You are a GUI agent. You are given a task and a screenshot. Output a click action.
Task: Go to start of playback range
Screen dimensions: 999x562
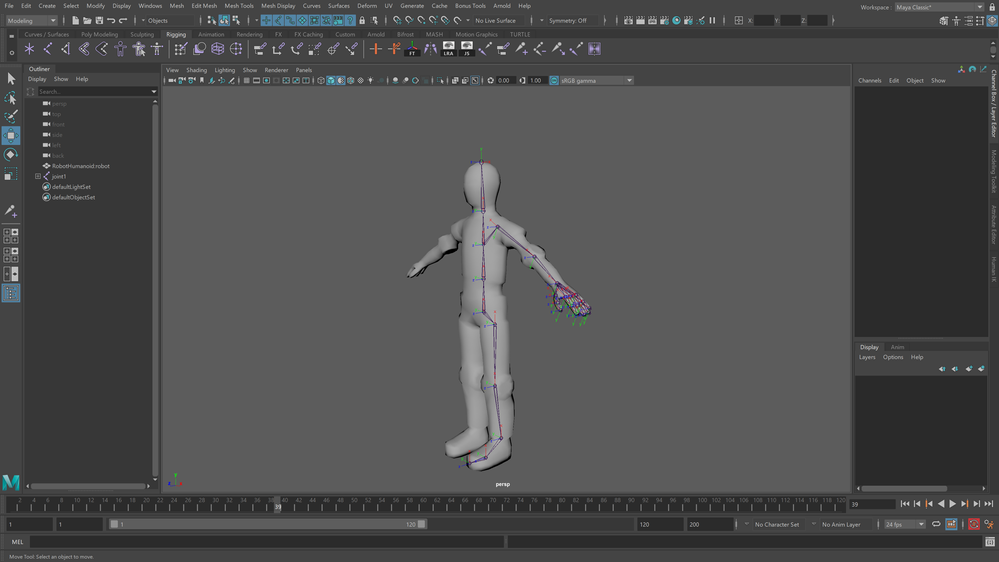click(x=905, y=504)
